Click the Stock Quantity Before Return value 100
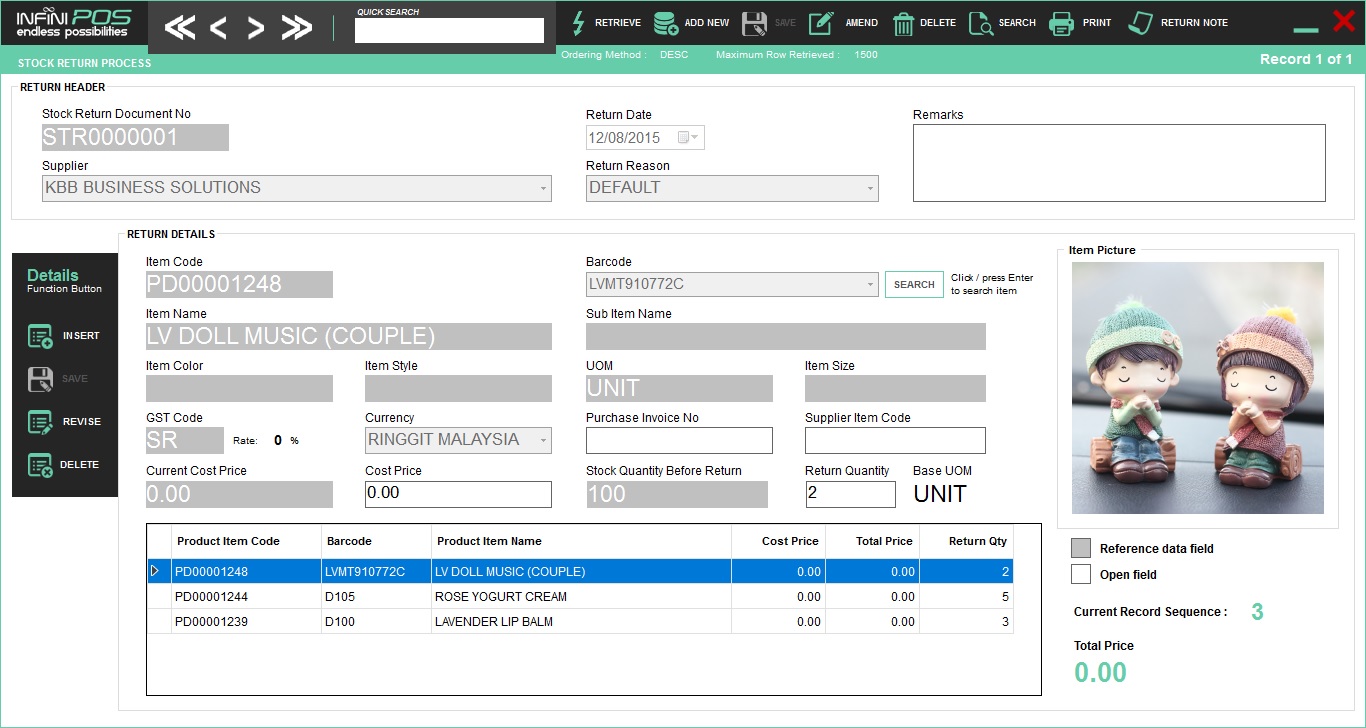This screenshot has height=728, width=1366. (x=677, y=494)
